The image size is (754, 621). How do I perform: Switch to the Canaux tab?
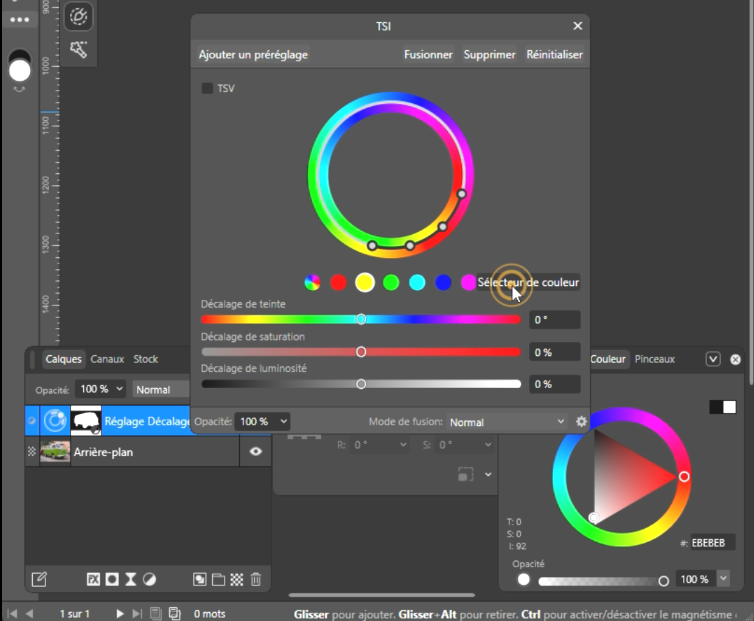tap(107, 359)
